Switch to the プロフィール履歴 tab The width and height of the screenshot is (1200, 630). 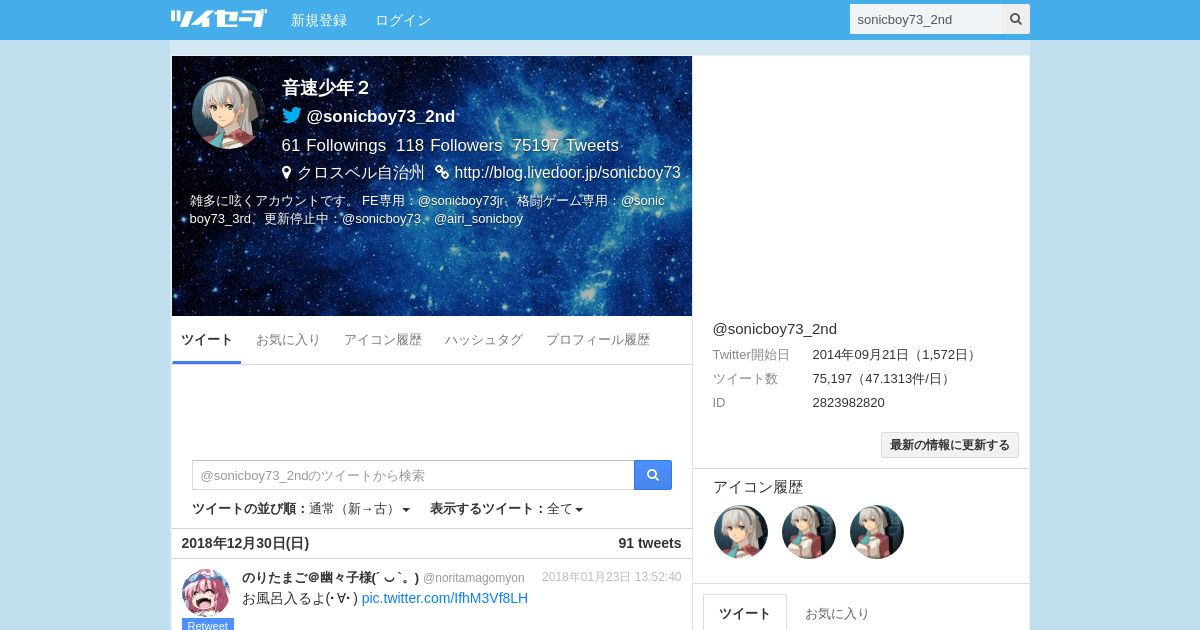[598, 340]
